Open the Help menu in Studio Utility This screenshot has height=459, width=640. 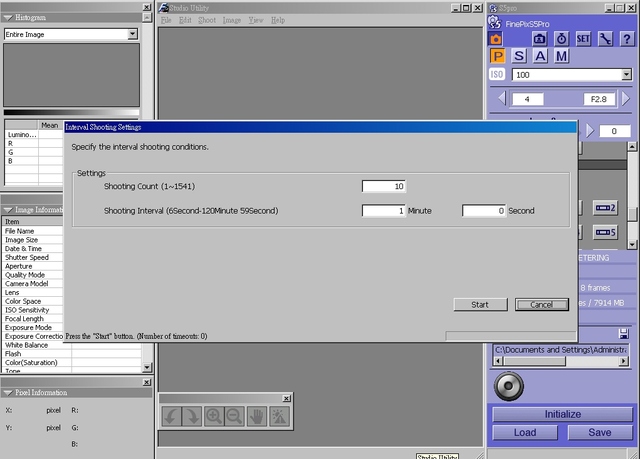click(278, 20)
